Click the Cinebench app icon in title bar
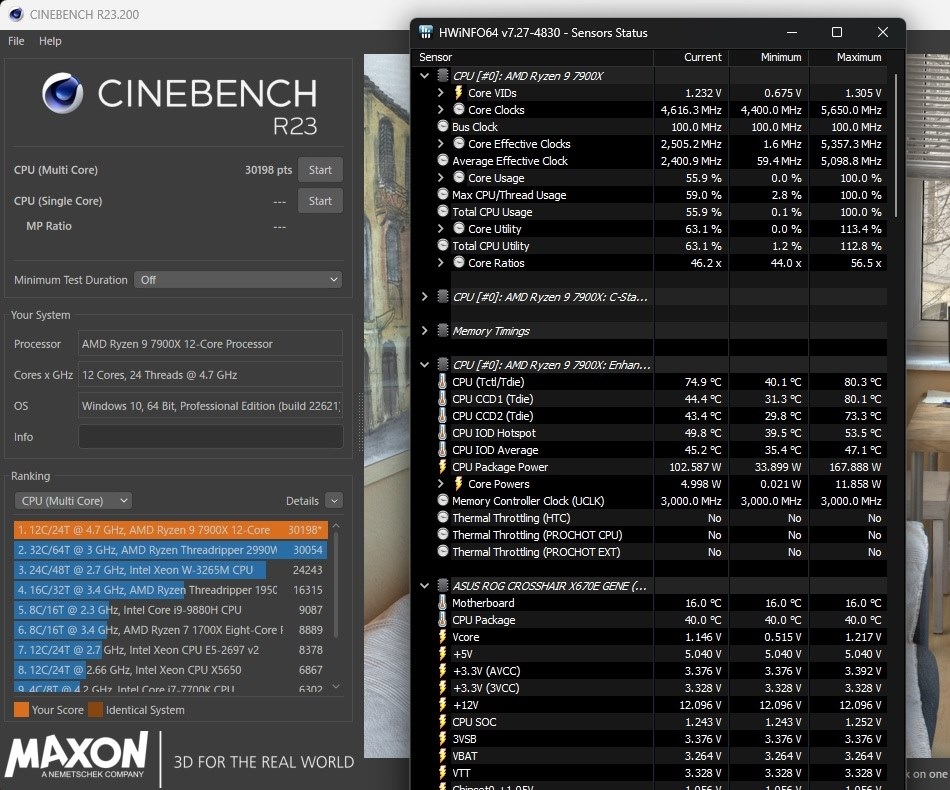The width and height of the screenshot is (950, 790). [16, 14]
